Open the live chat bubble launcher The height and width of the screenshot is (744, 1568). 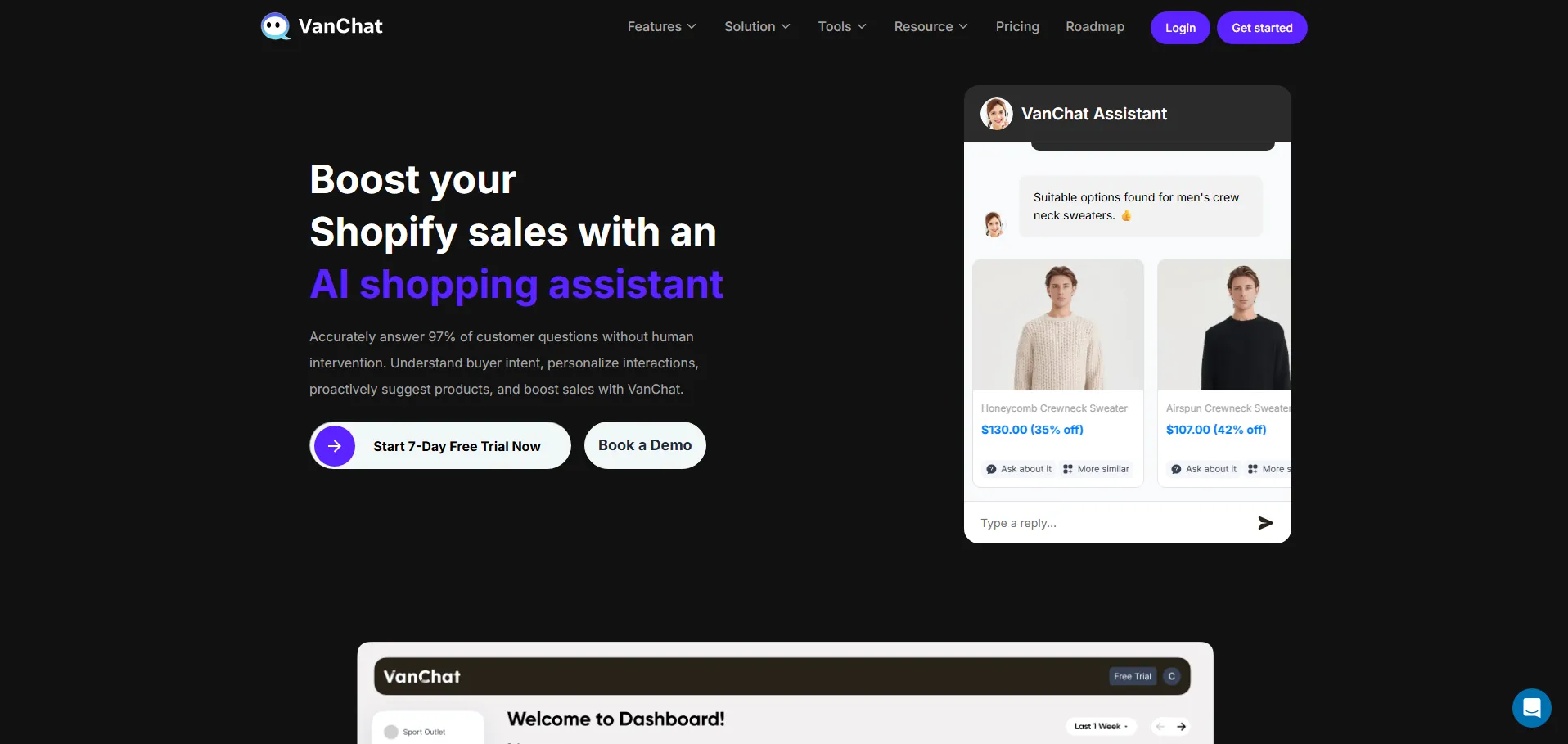[x=1531, y=708]
